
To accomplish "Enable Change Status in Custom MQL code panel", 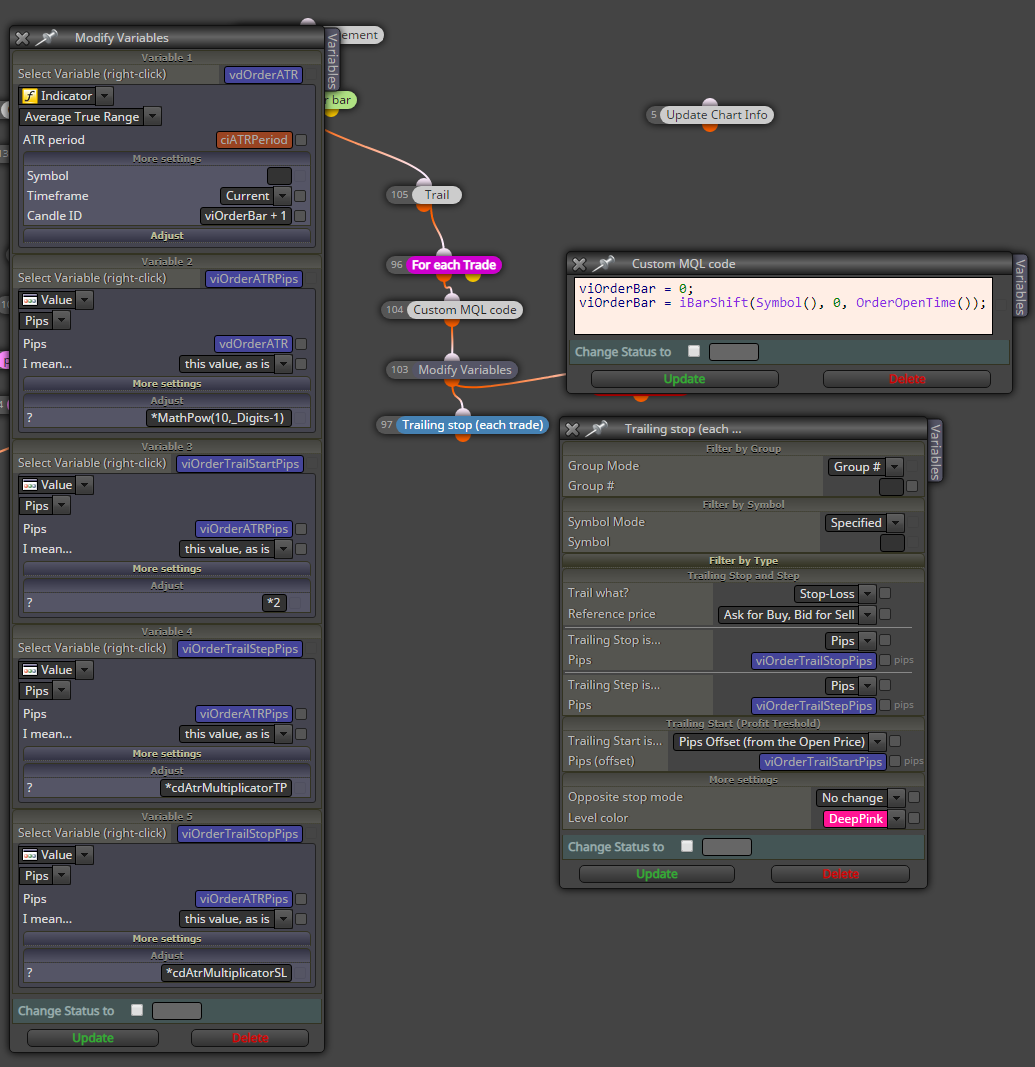I will coord(693,351).
